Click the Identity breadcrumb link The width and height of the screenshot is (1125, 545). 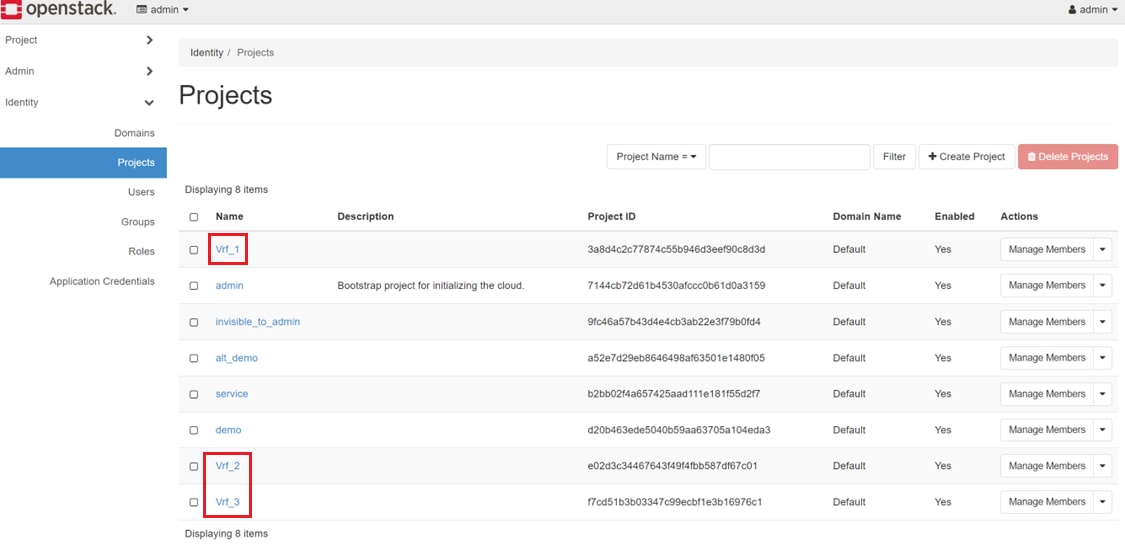(x=207, y=53)
